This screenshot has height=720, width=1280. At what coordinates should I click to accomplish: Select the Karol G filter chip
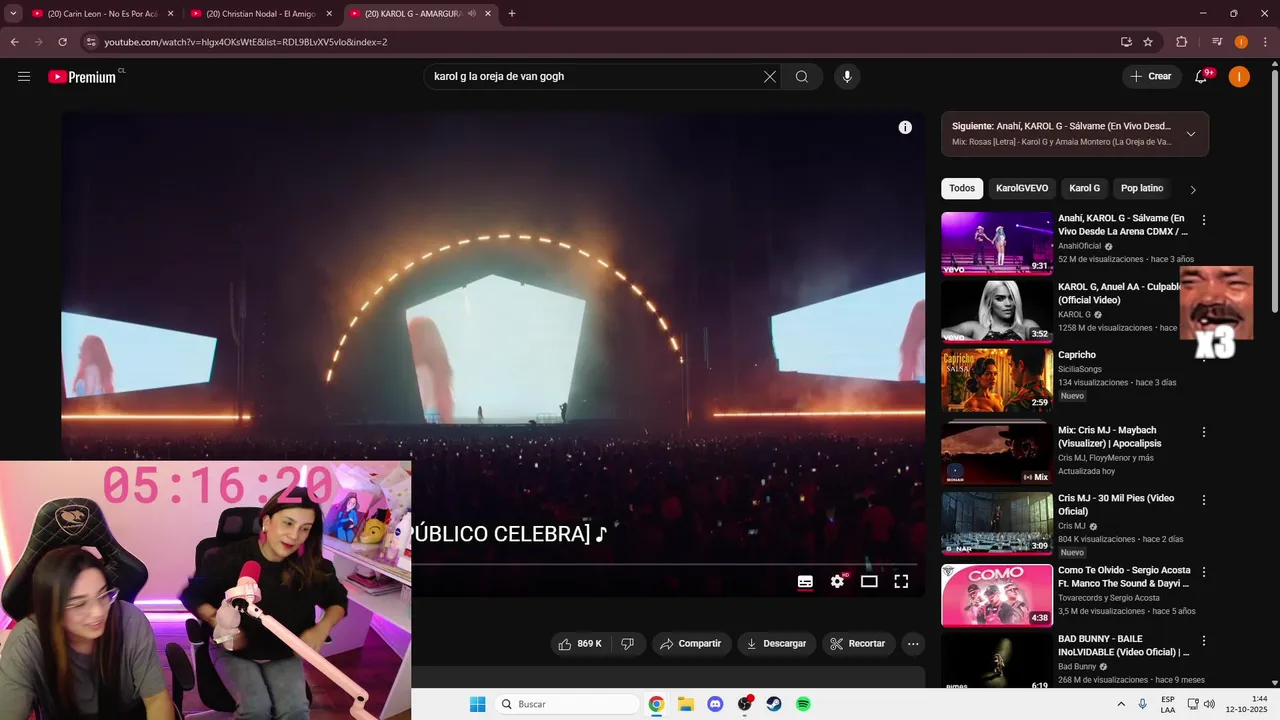pos(1084,188)
